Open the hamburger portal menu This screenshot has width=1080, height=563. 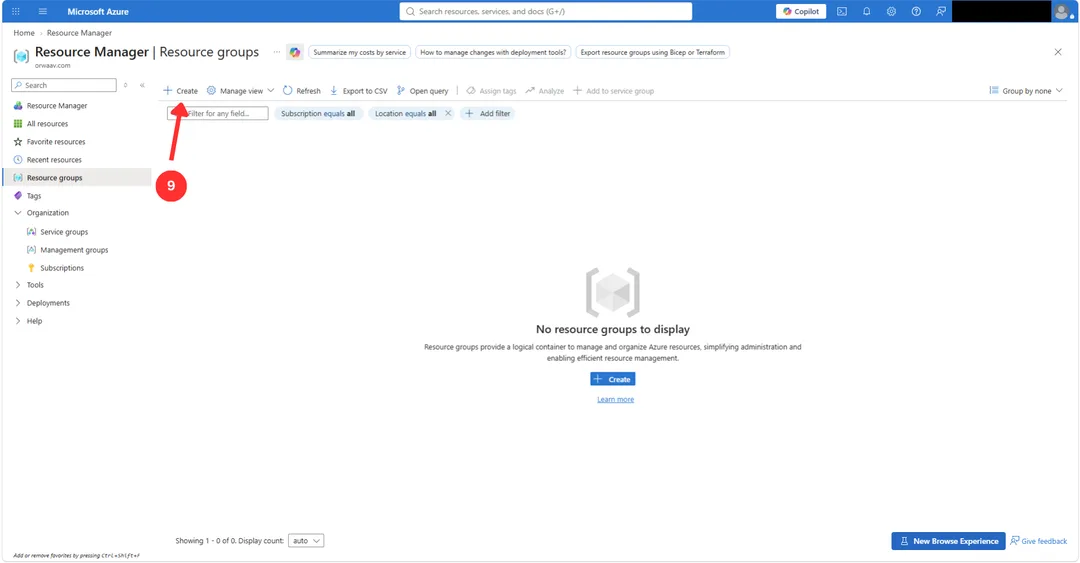[43, 12]
